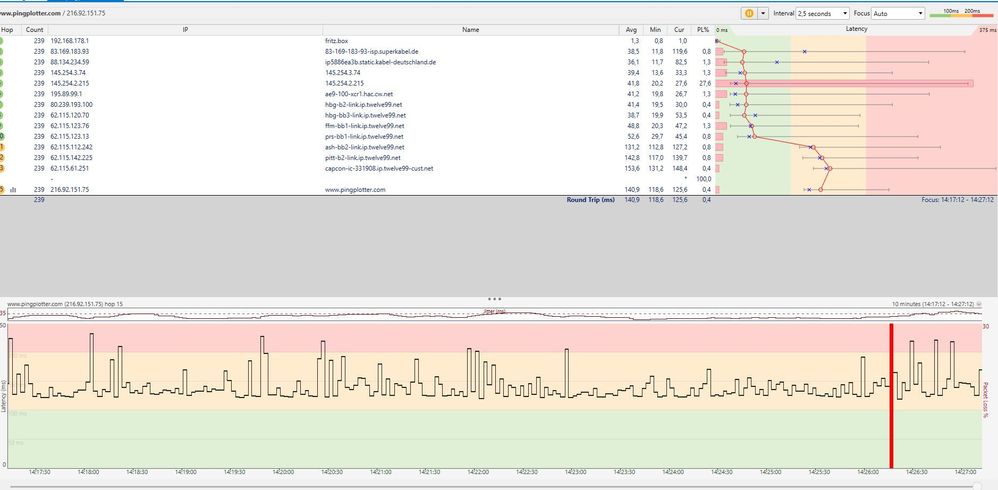Open the Focus Auto dropdown
The image size is (998, 490).
tap(898, 13)
